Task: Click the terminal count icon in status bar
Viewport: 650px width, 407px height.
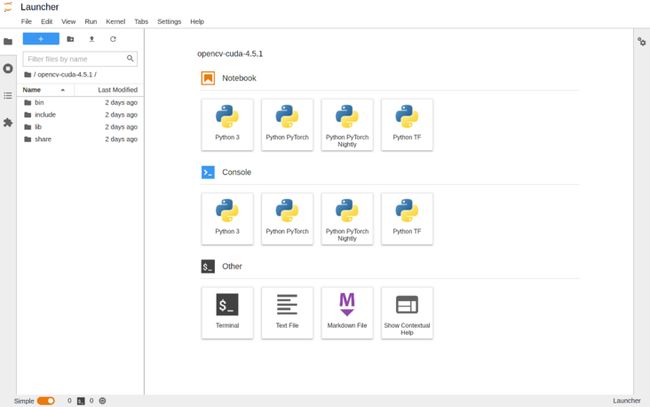Action: (81, 401)
